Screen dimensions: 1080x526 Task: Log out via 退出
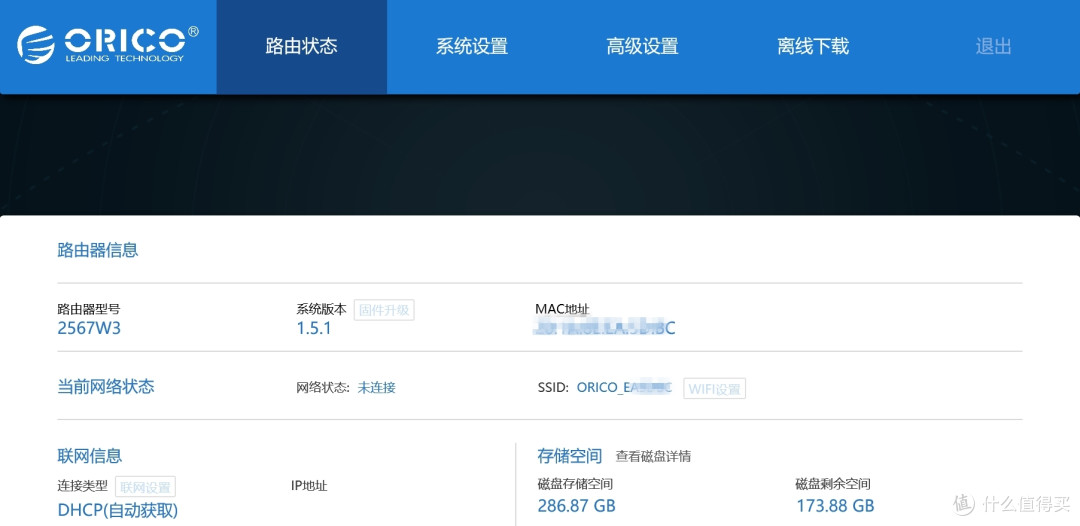[x=993, y=47]
